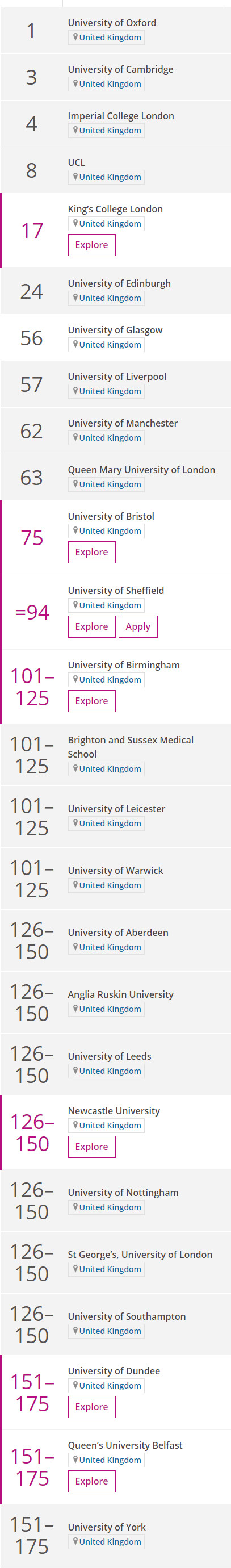Click the pin icon under Queen Mary University of London
Image resolution: width=231 pixels, height=1568 pixels.
[75, 484]
